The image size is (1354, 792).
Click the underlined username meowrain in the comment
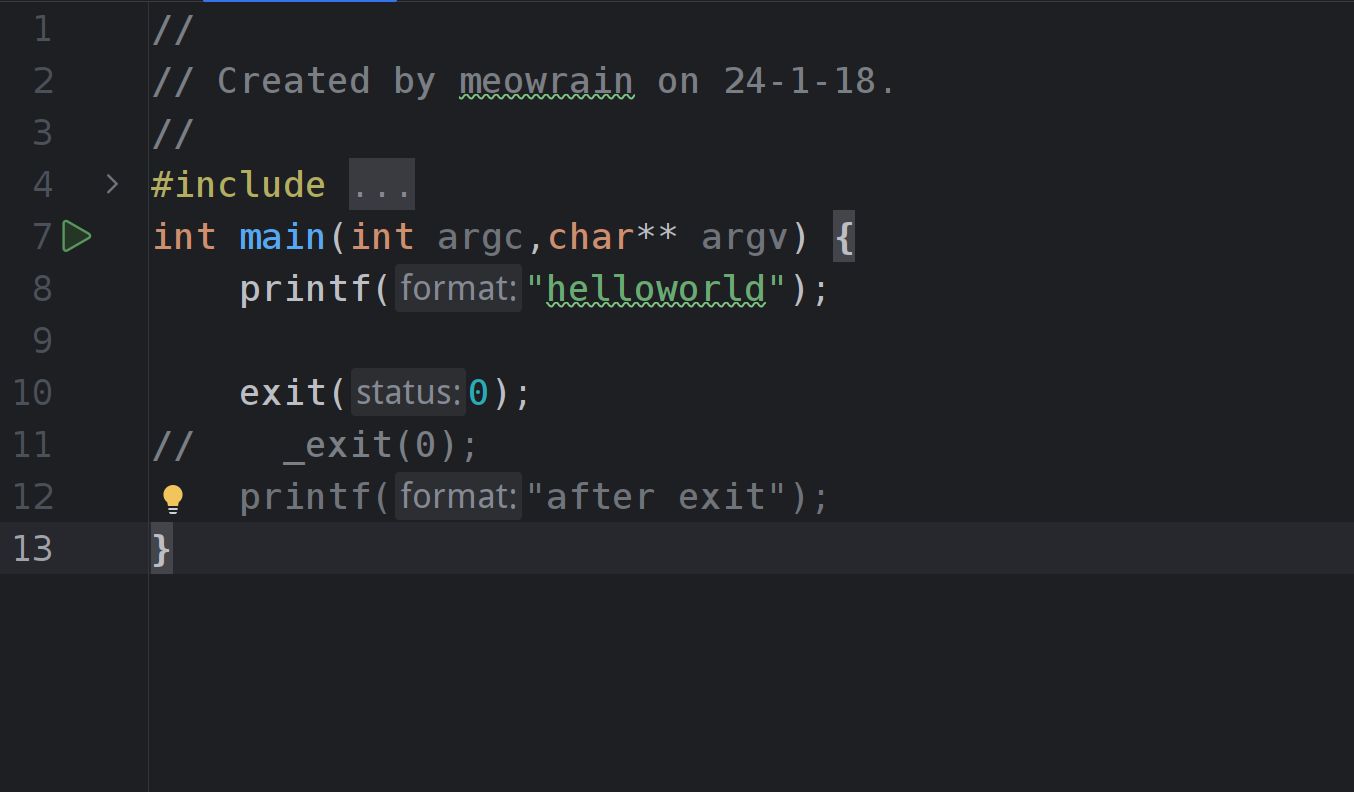546,82
